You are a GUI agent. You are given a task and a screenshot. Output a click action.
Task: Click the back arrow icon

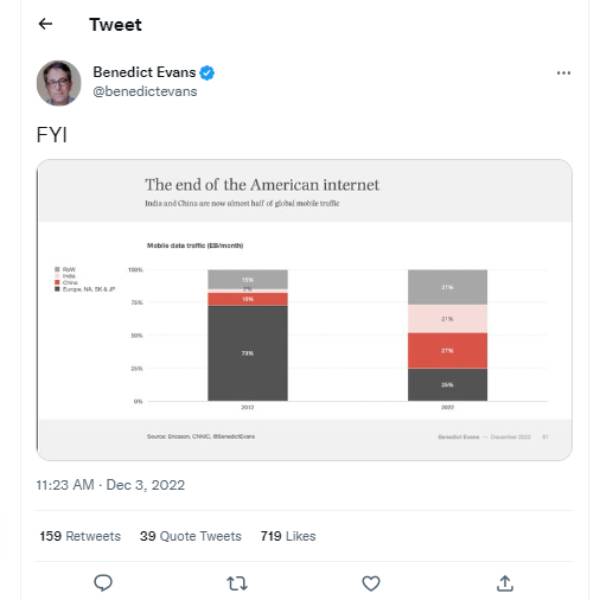click(x=45, y=24)
